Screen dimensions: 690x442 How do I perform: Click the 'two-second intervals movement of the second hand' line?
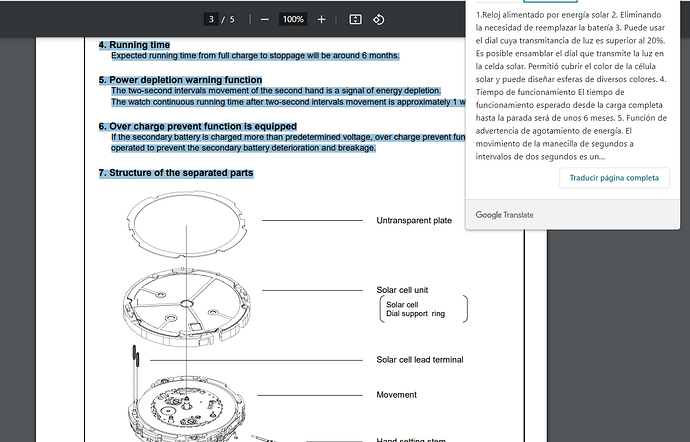pos(276,91)
